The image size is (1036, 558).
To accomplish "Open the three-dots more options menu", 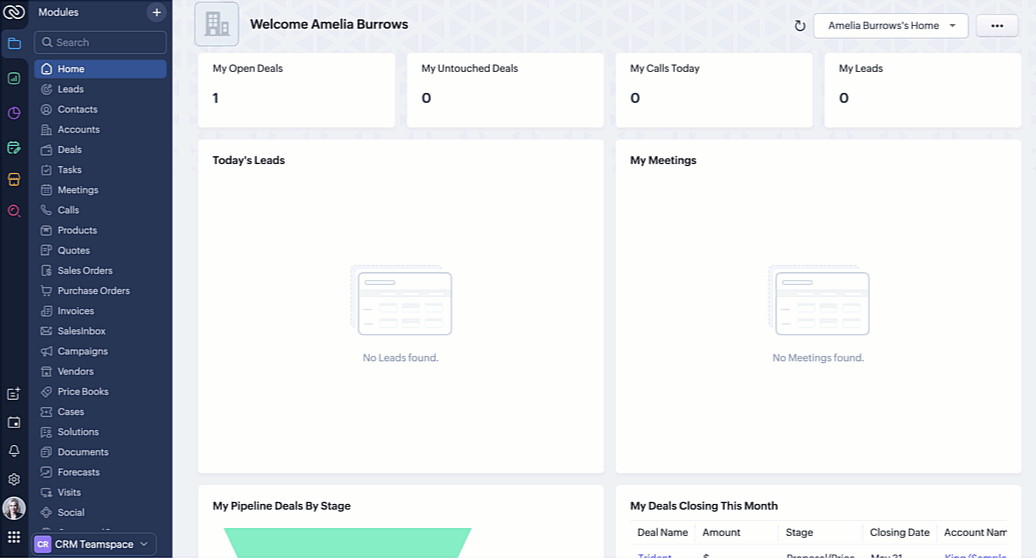I will [997, 26].
